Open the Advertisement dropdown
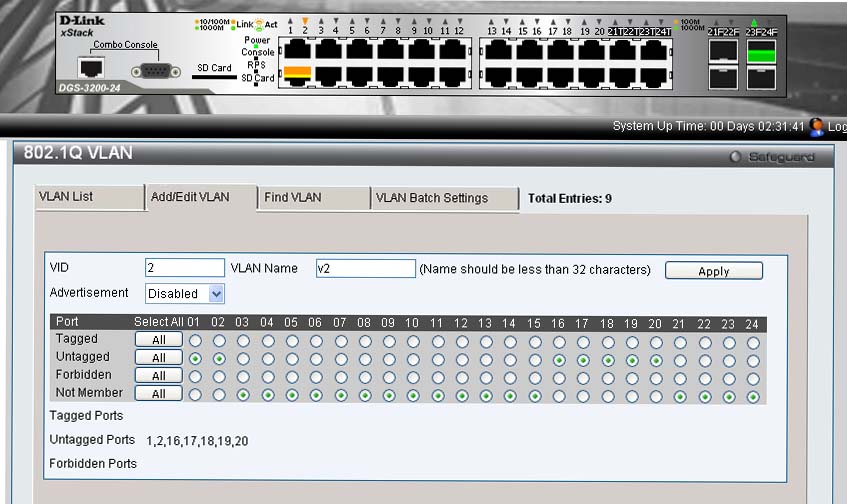The height and width of the screenshot is (504, 847). (185, 294)
